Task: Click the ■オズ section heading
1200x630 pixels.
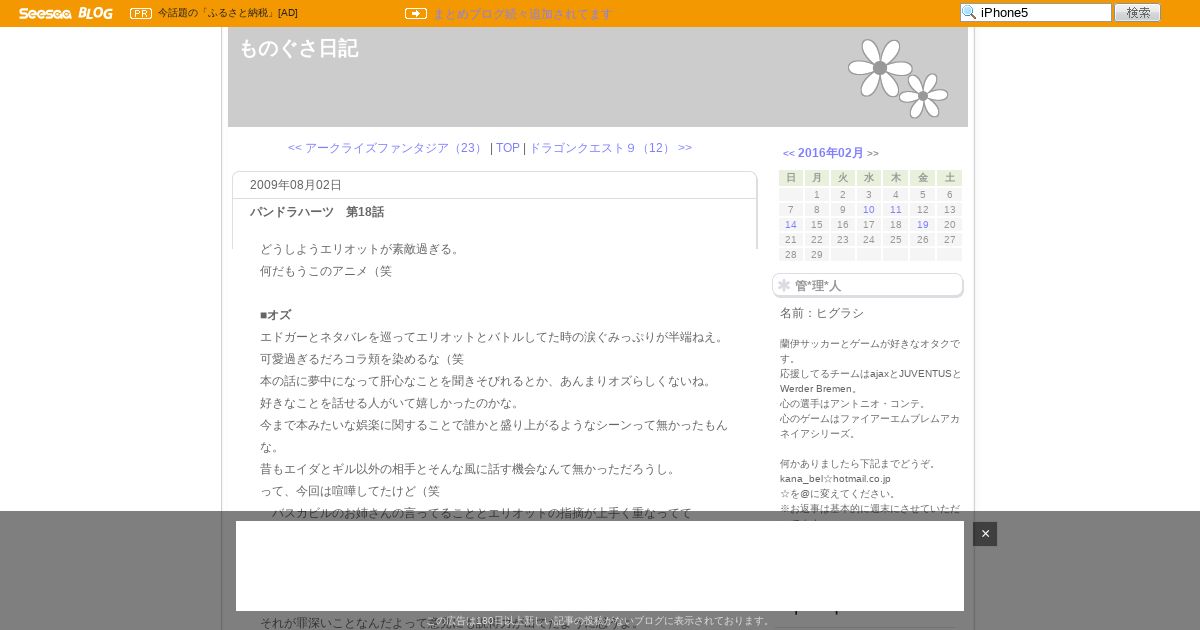Action: click(275, 315)
